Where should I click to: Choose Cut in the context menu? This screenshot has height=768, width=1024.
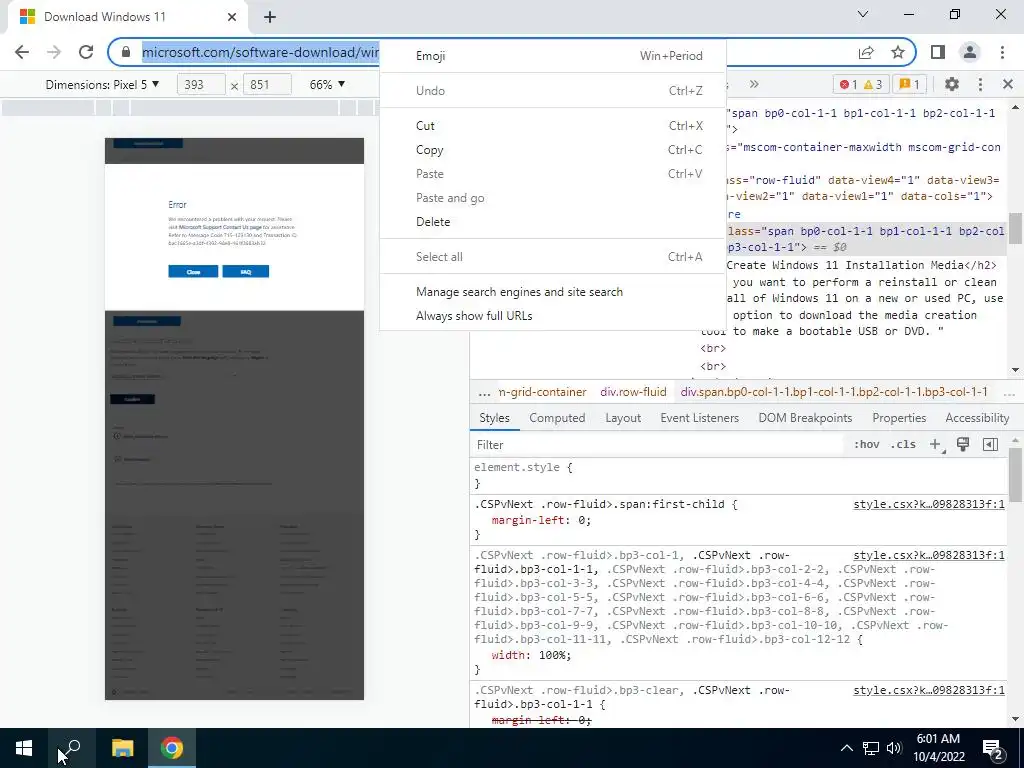tap(552, 125)
